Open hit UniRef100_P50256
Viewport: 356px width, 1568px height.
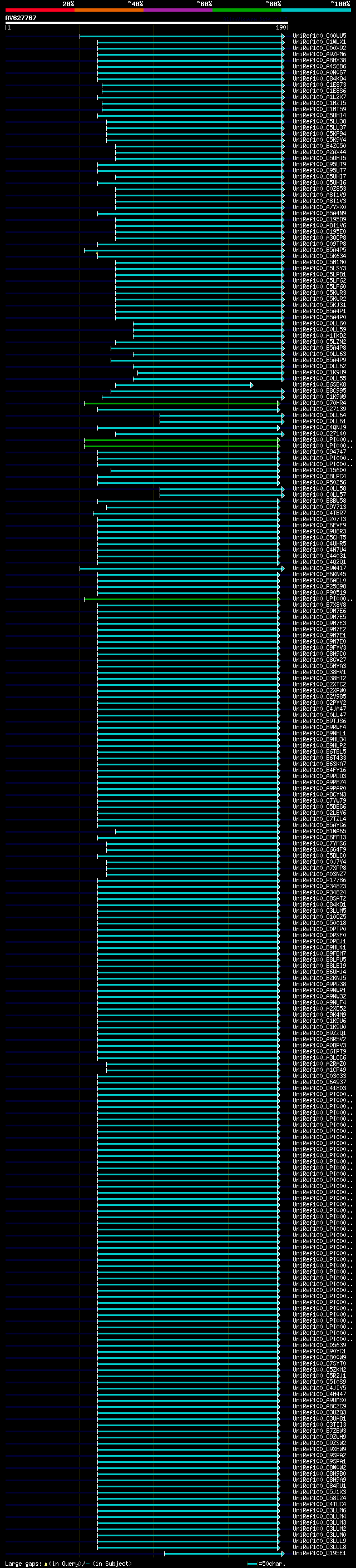point(319,482)
